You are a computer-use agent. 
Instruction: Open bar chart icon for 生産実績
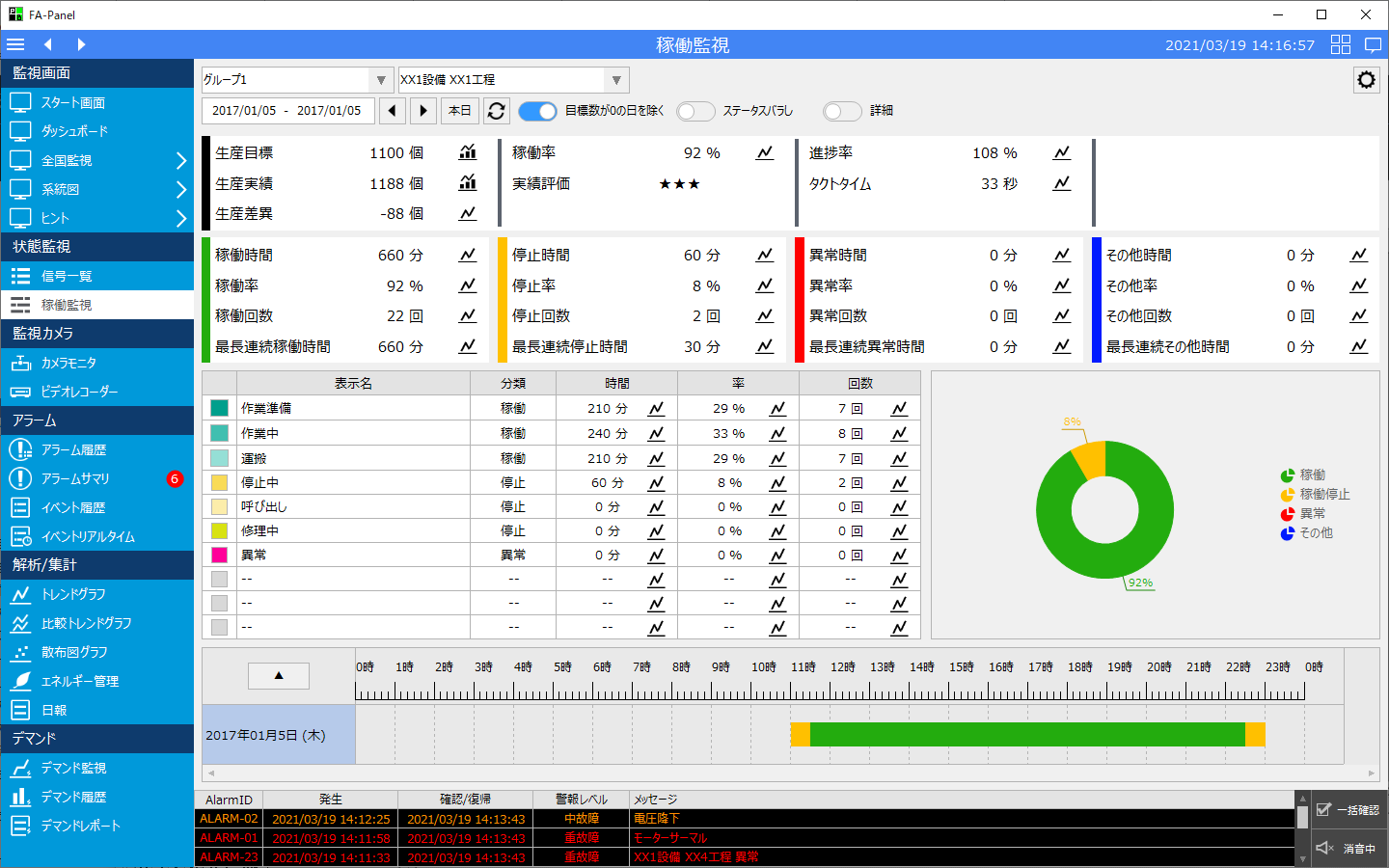tap(468, 182)
